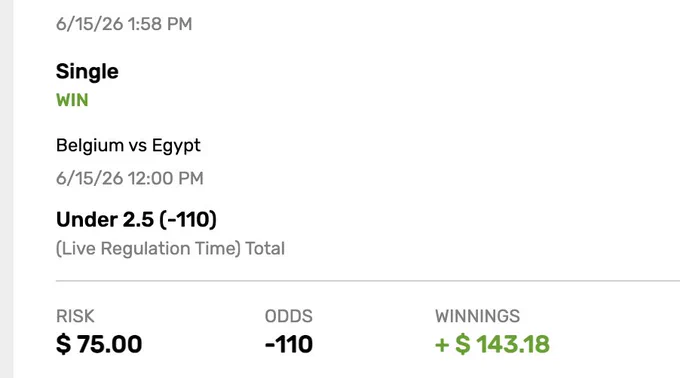680x378 pixels.
Task: Click the word Egypt in match title
Action: (176, 146)
